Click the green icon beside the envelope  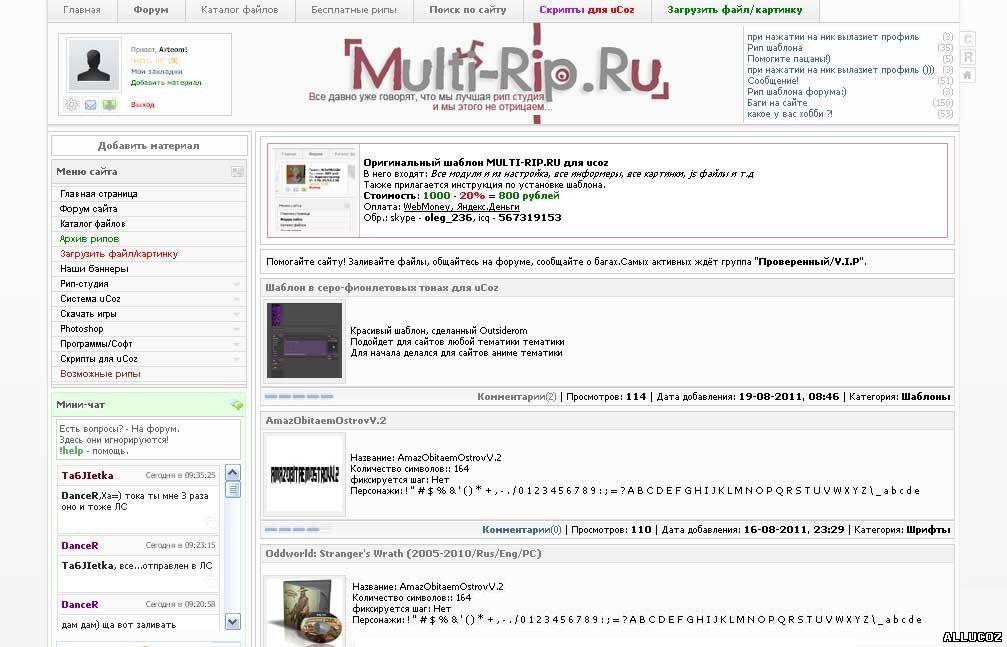pos(109,105)
